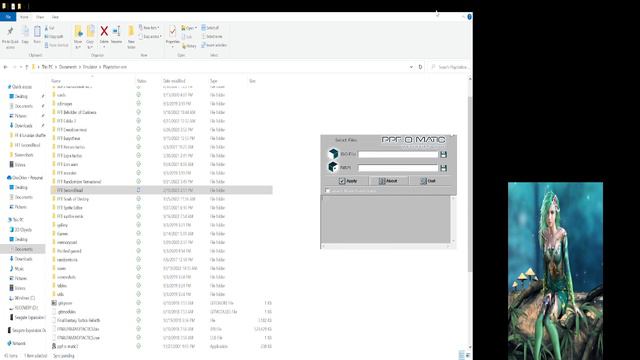The width and height of the screenshot is (640, 360).
Task: Click the Explorer search box
Action: 448,67
